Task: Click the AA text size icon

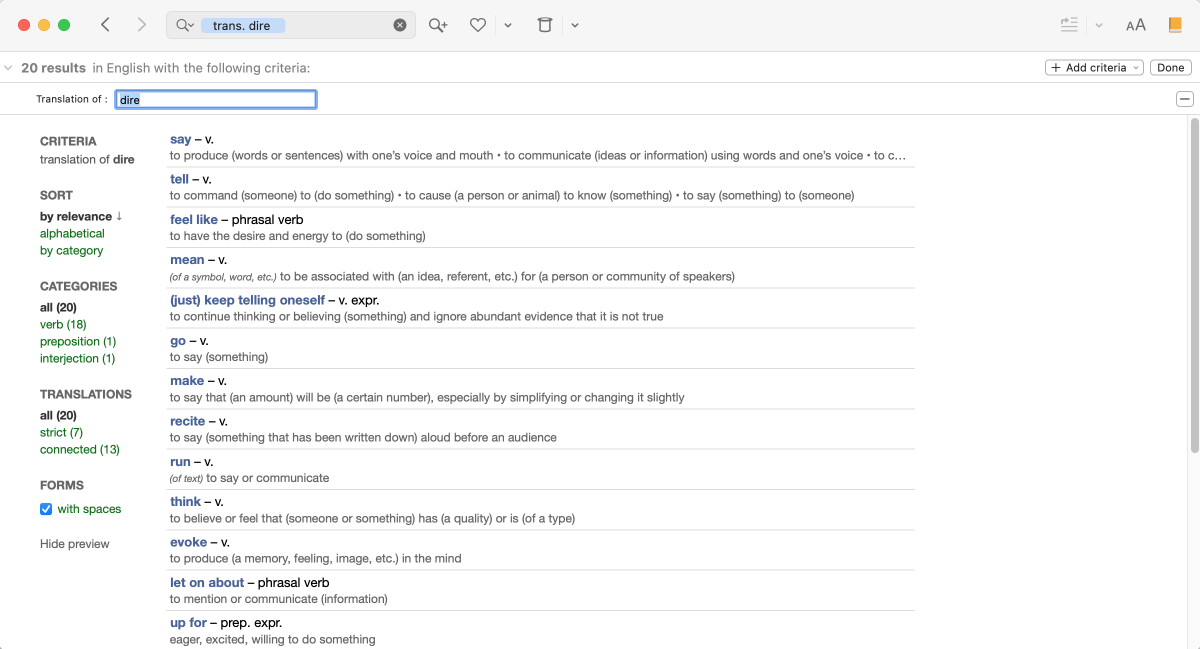Action: pyautogui.click(x=1136, y=25)
